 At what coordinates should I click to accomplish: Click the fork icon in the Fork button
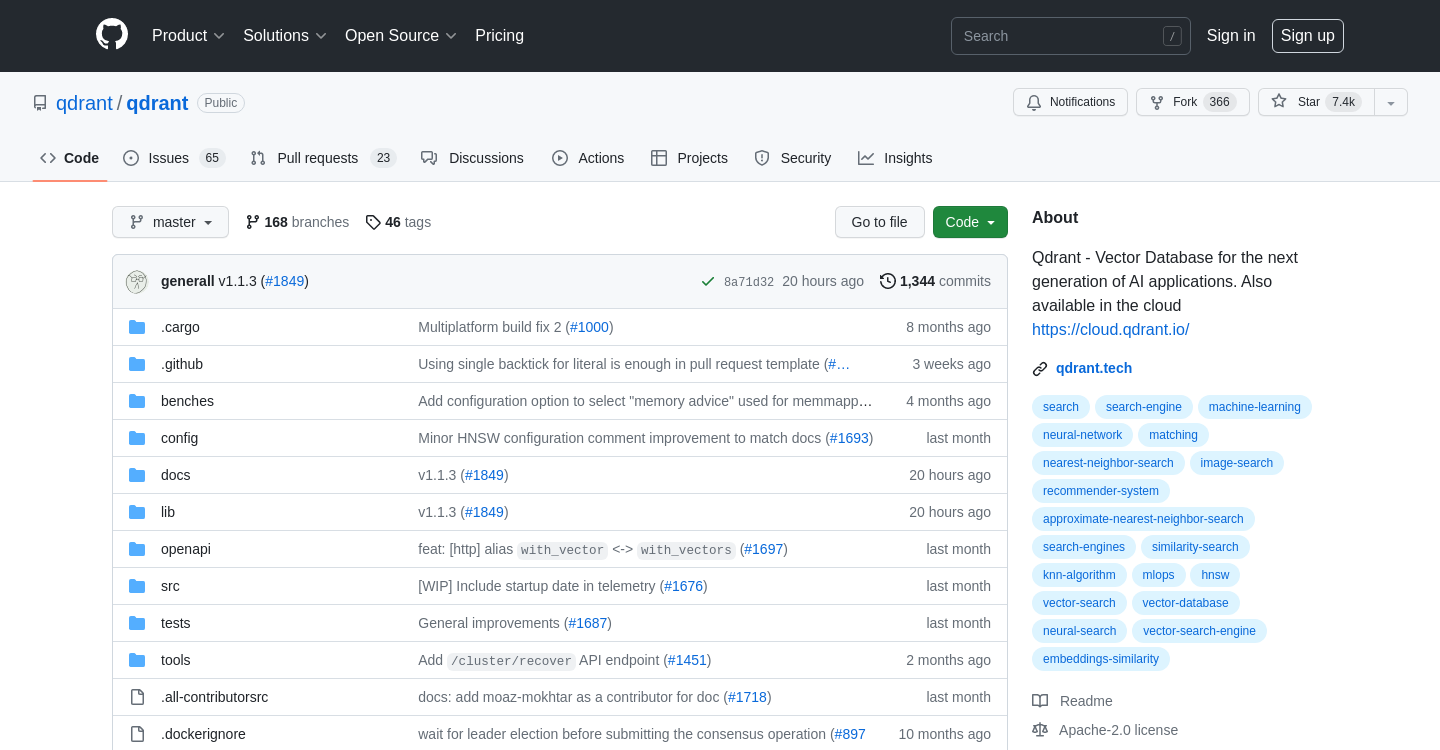pyautogui.click(x=1157, y=102)
